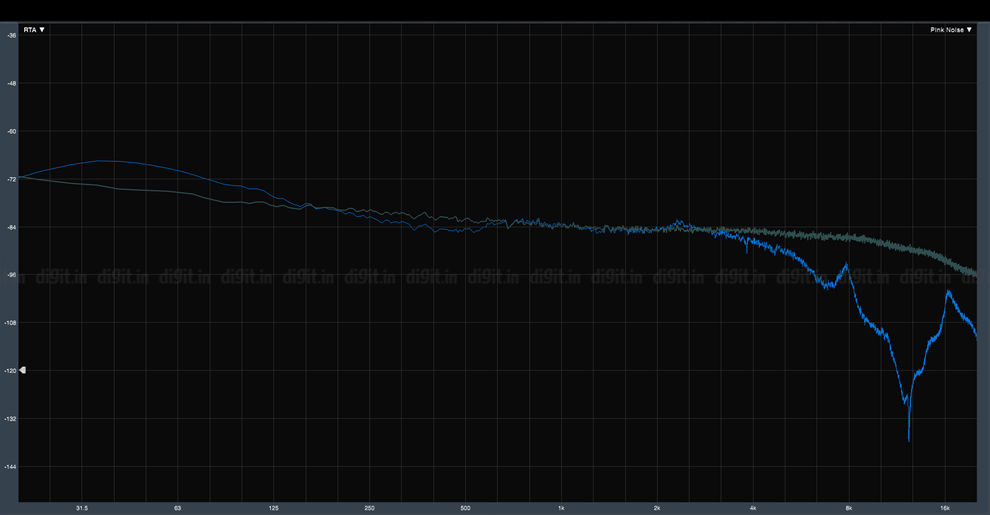Click the white level marker near -120
This screenshot has width=990, height=515.
23,370
